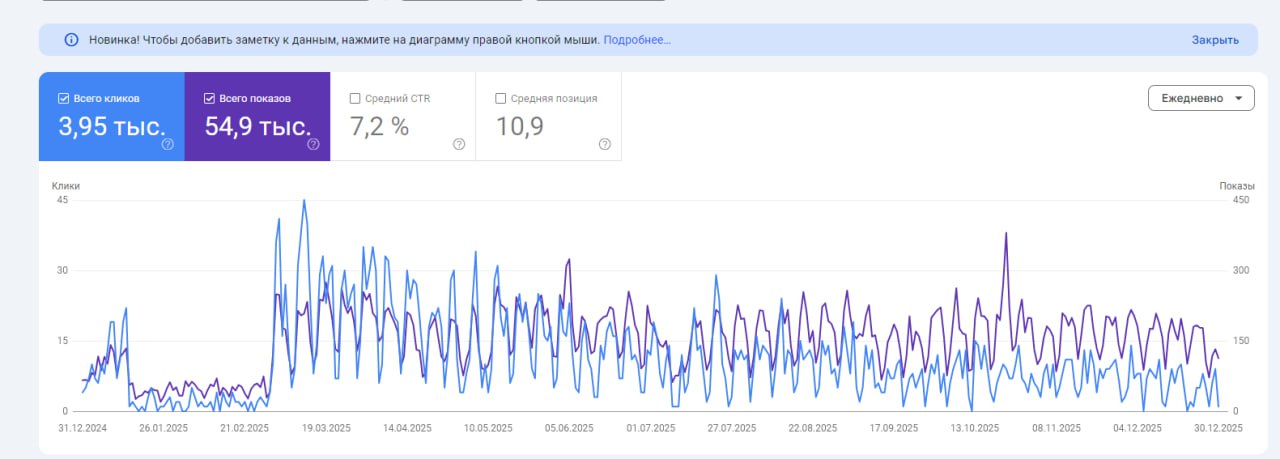1280x459 pixels.
Task: Open the Подробнее… link in banner
Action: tap(637, 40)
